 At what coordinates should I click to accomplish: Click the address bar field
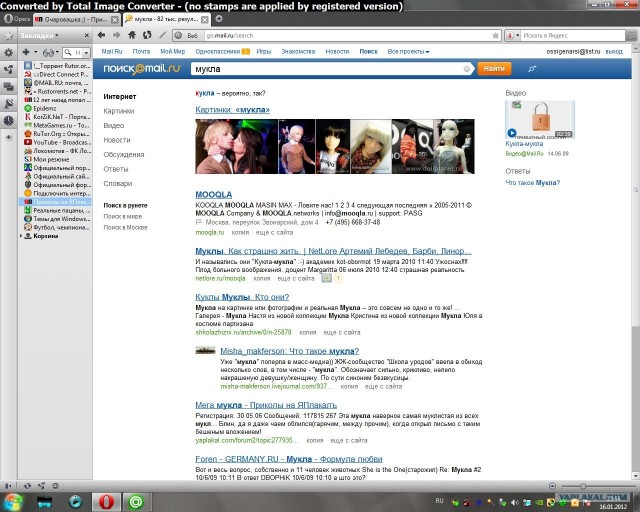347,36
